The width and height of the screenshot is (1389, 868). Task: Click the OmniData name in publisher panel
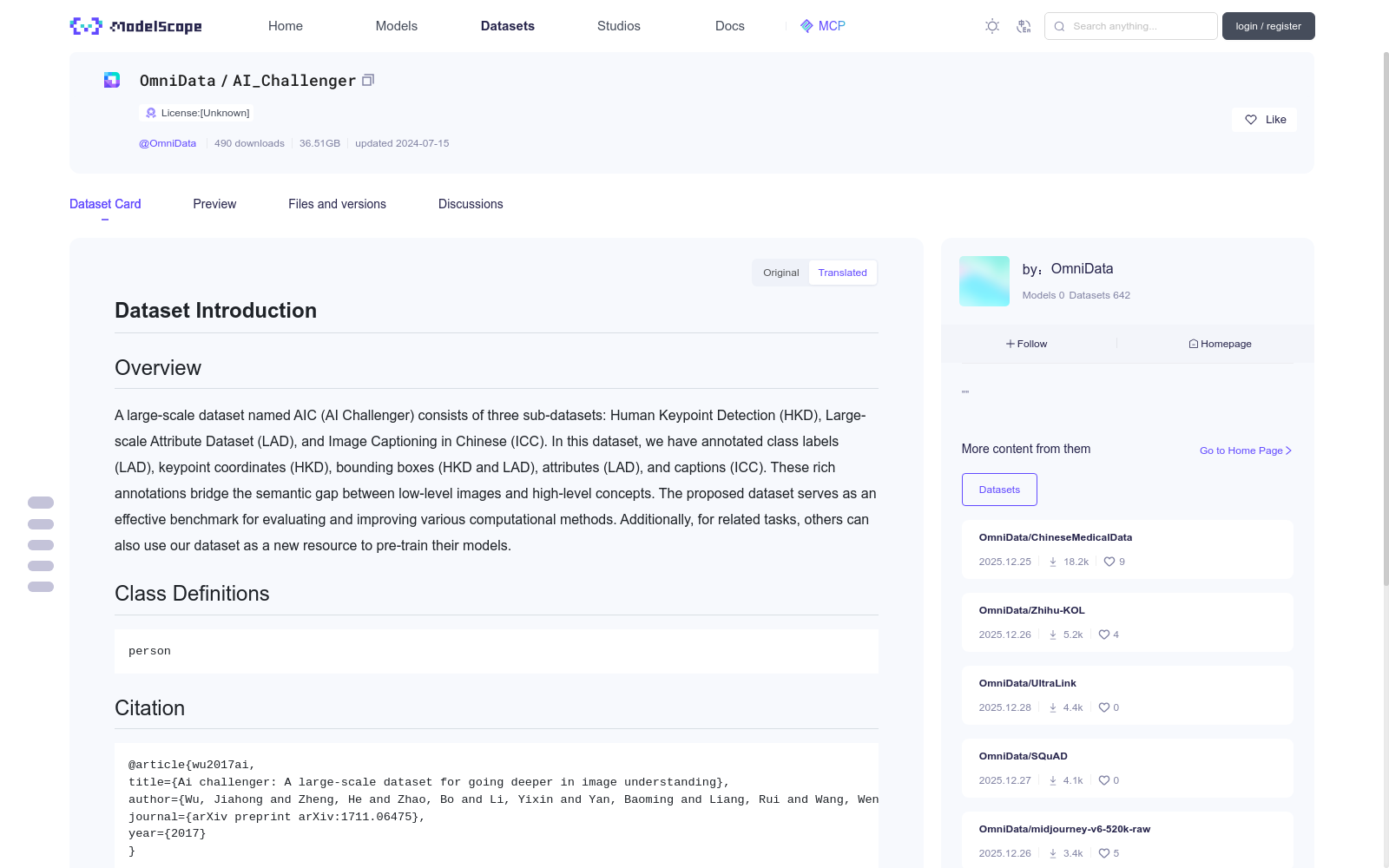(x=1082, y=269)
